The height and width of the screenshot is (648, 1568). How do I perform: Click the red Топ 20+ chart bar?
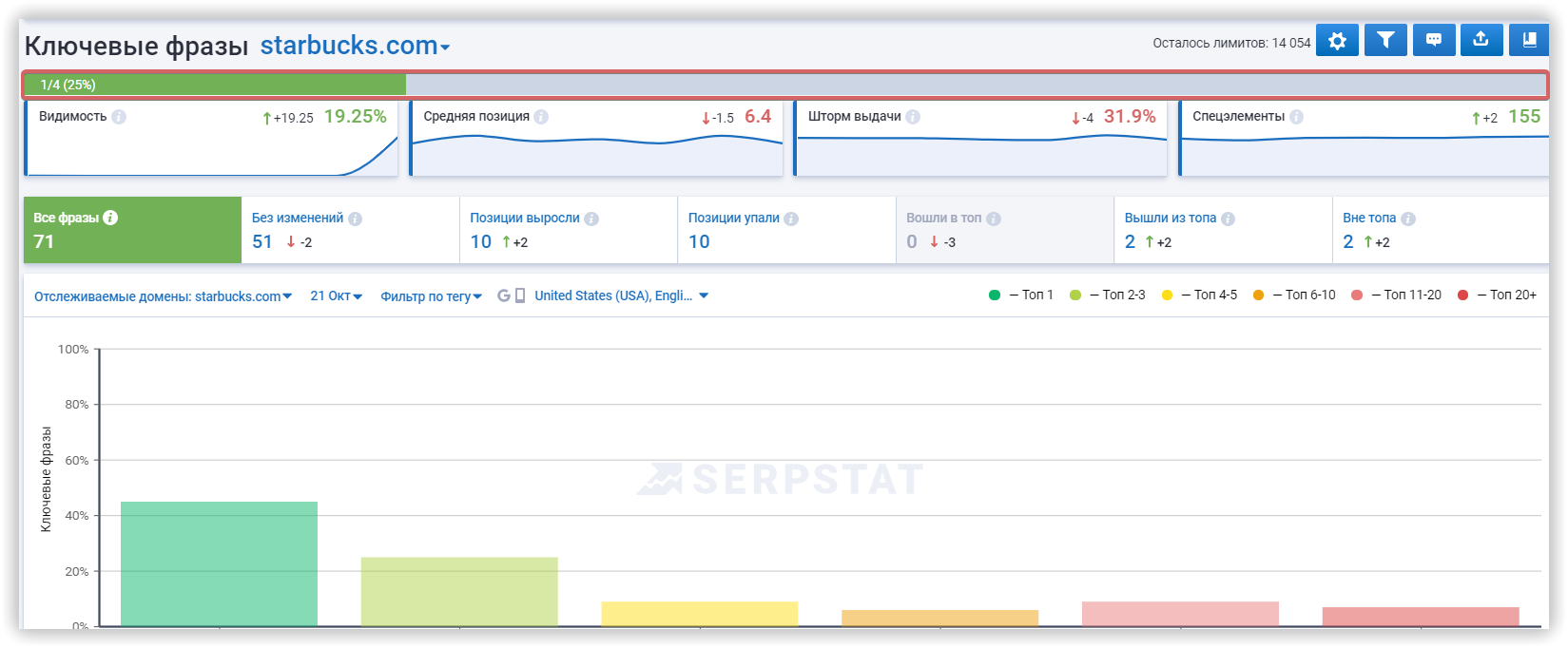[1421, 617]
